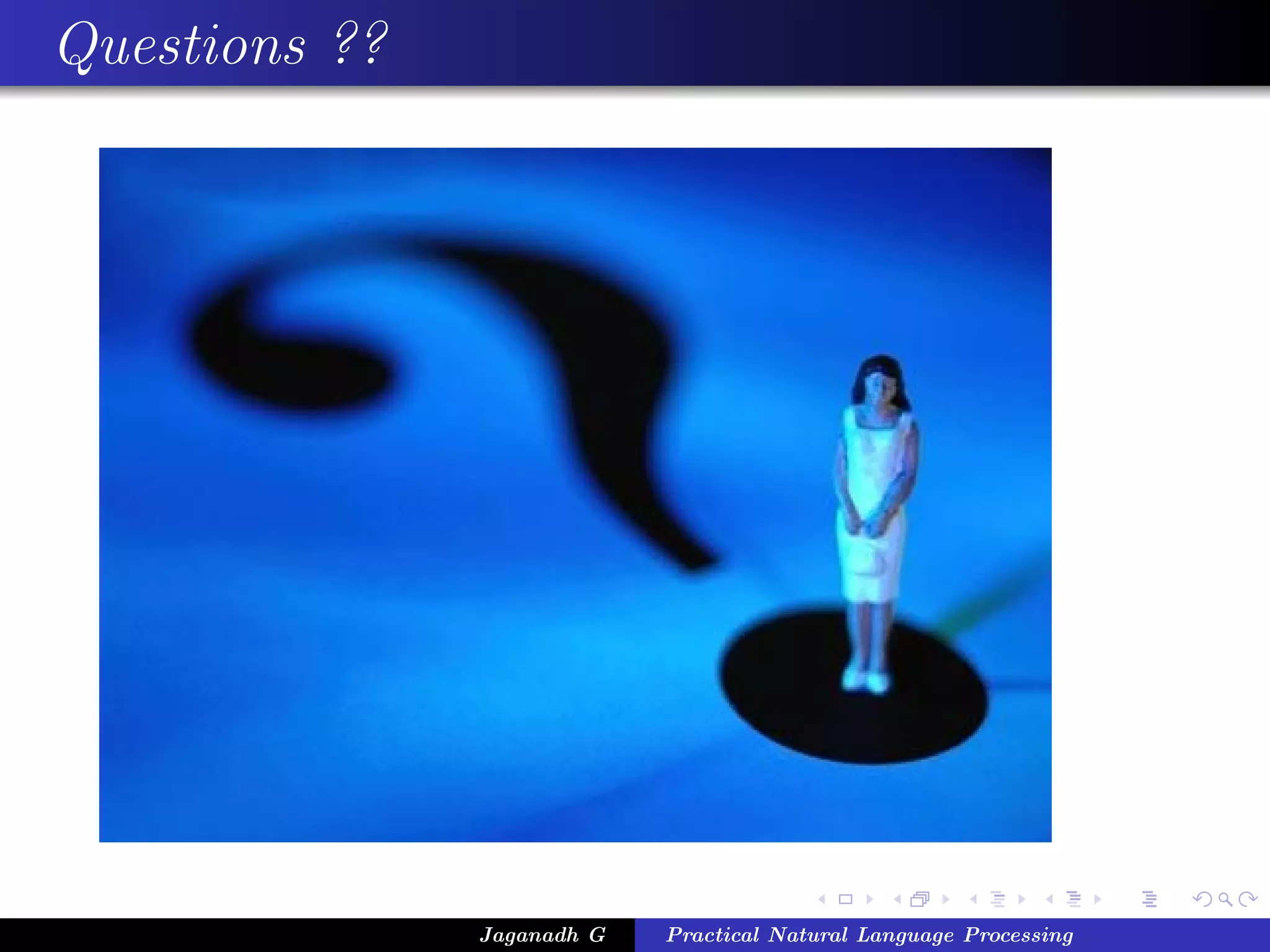
Task: Go to next slide arrow beside slide icon
Action: coord(869,899)
